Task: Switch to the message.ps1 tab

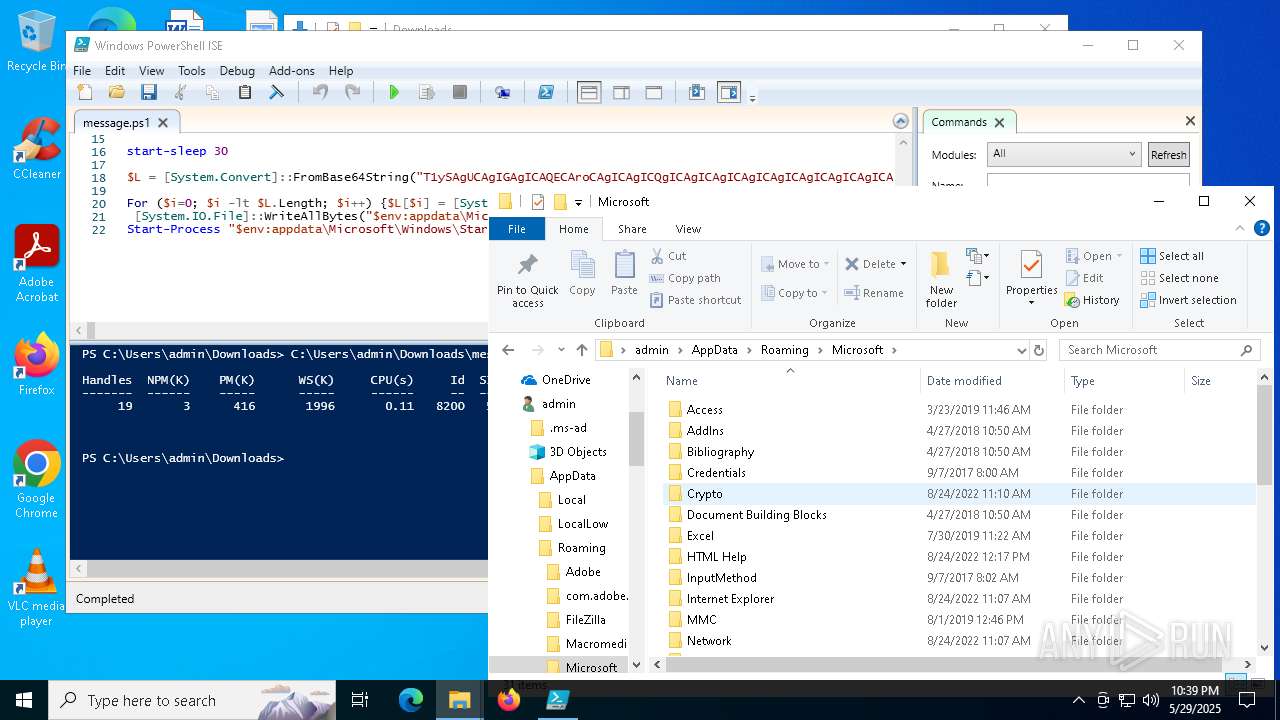Action: click(x=116, y=123)
